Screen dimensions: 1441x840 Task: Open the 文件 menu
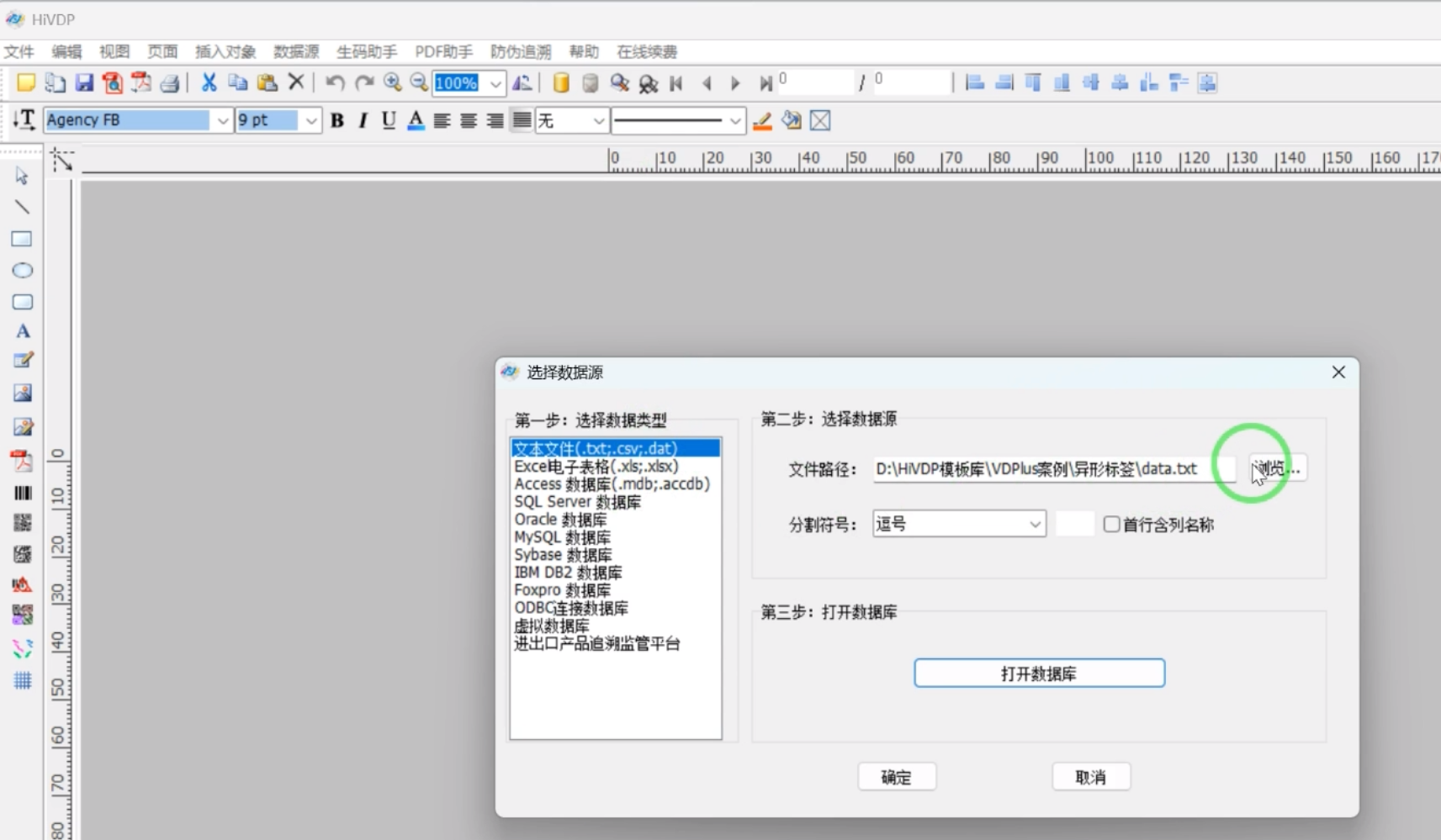[x=19, y=52]
